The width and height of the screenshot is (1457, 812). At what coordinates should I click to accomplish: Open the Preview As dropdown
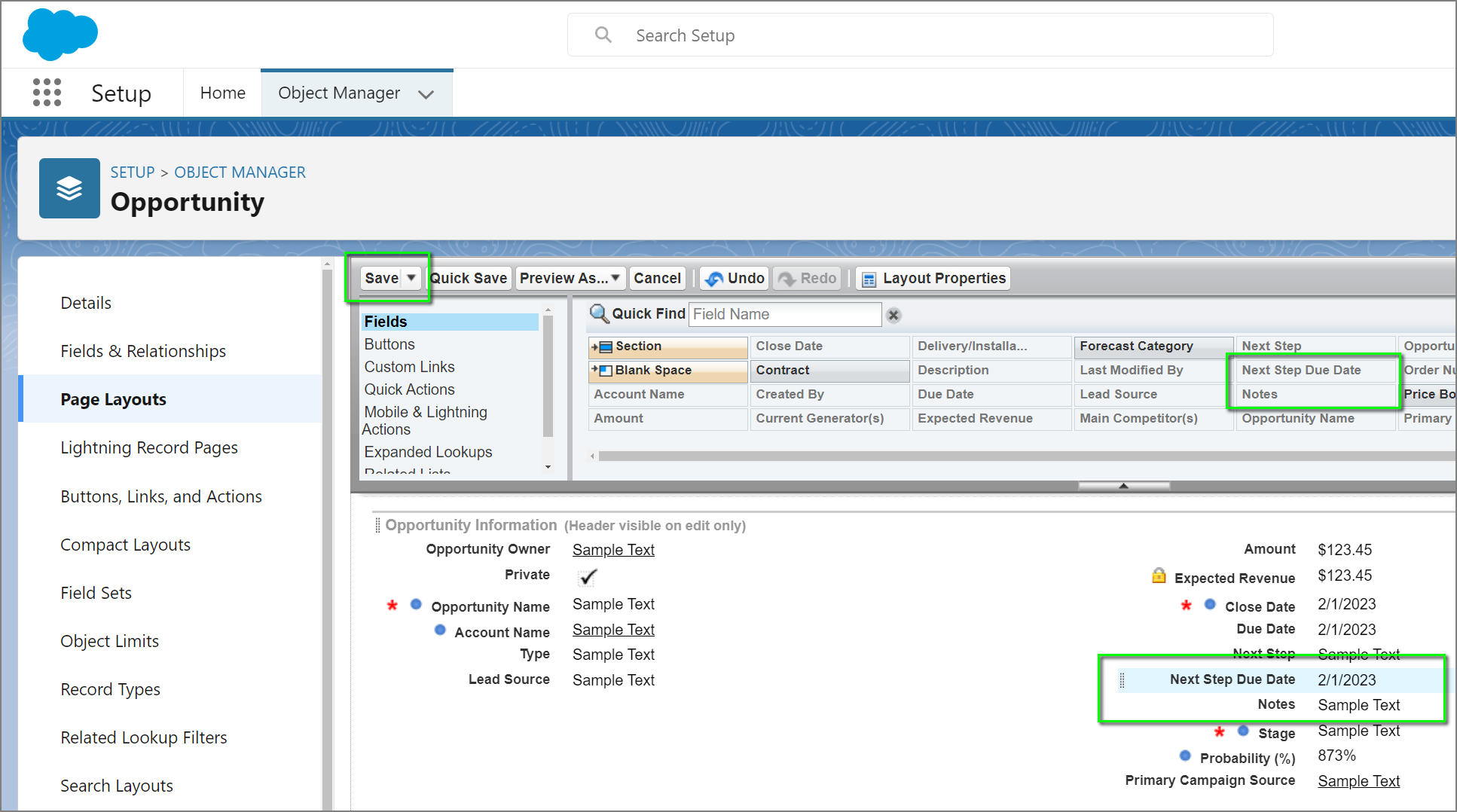615,278
